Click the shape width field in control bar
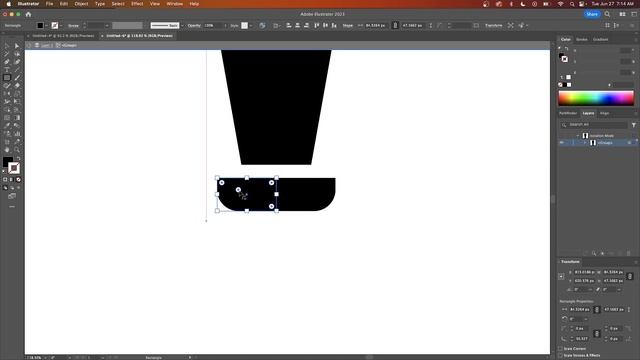The height and width of the screenshot is (360, 640). [x=376, y=25]
